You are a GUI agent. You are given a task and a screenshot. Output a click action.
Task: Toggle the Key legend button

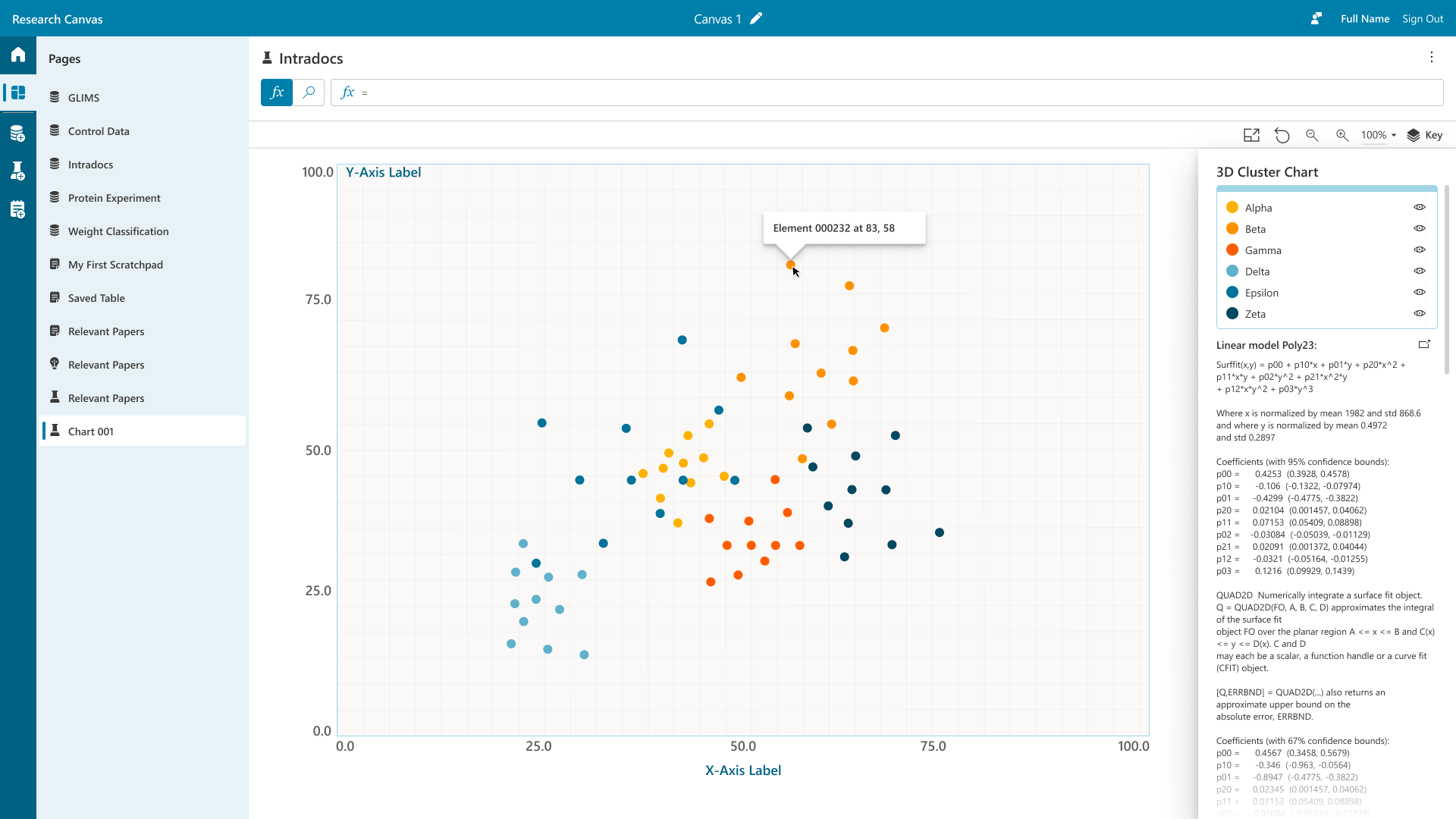point(1425,135)
